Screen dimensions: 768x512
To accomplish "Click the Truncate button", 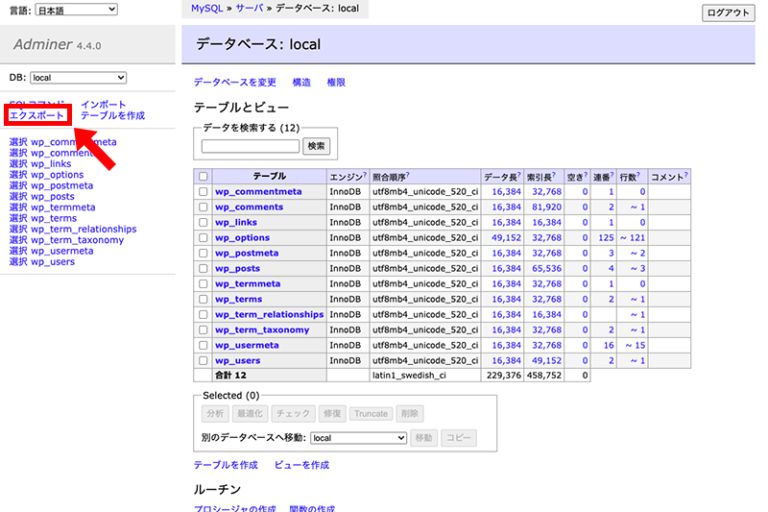I will (x=371, y=414).
